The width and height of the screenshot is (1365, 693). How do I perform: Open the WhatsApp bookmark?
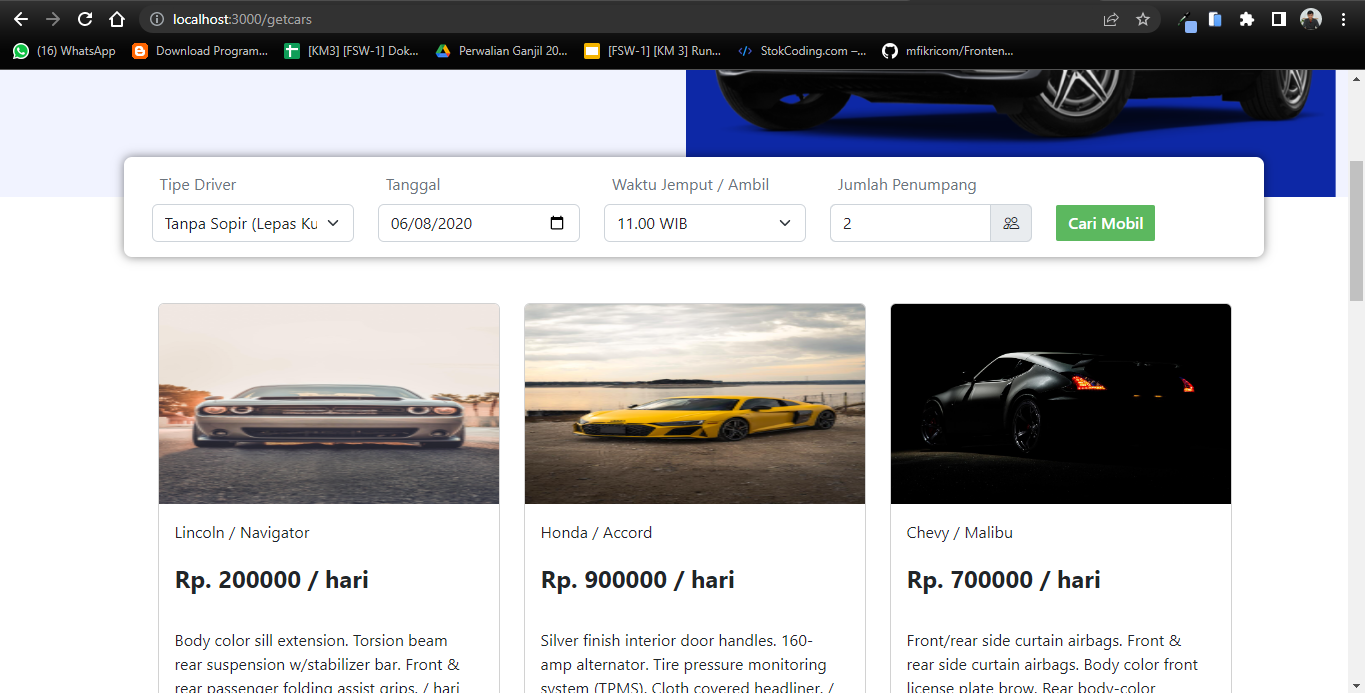pos(64,50)
